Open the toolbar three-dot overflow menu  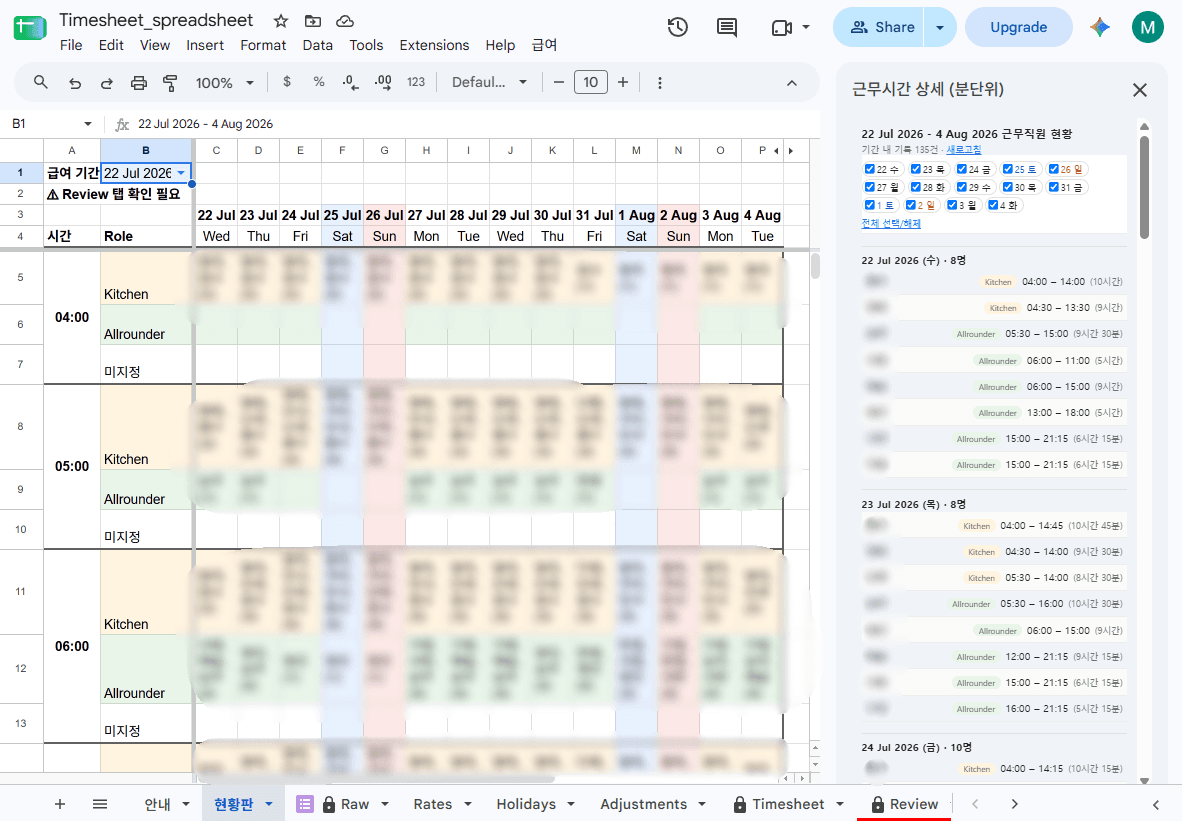pyautogui.click(x=660, y=83)
